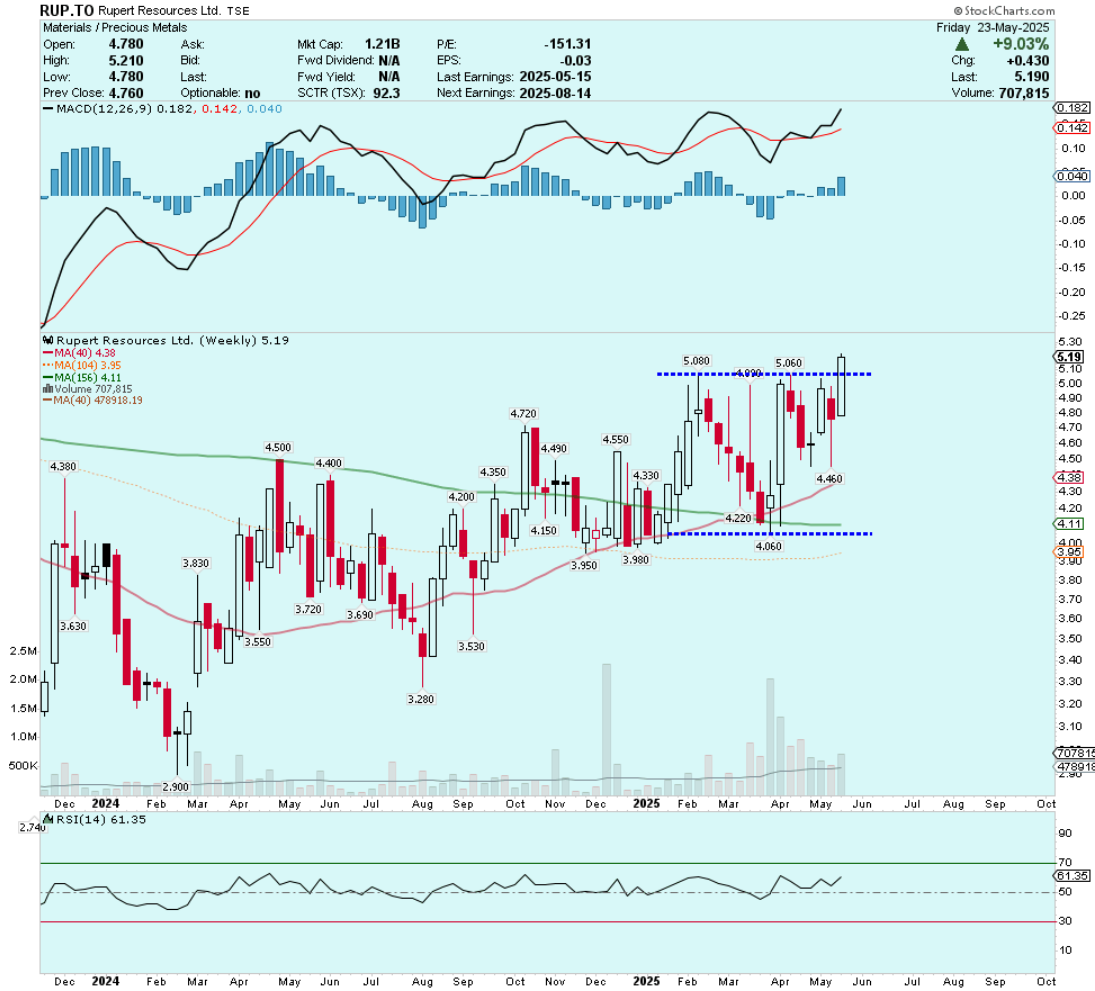Viewport: 1095px width, 991px height.
Task: Click the P/E value -151.31
Action: pyautogui.click(x=568, y=44)
